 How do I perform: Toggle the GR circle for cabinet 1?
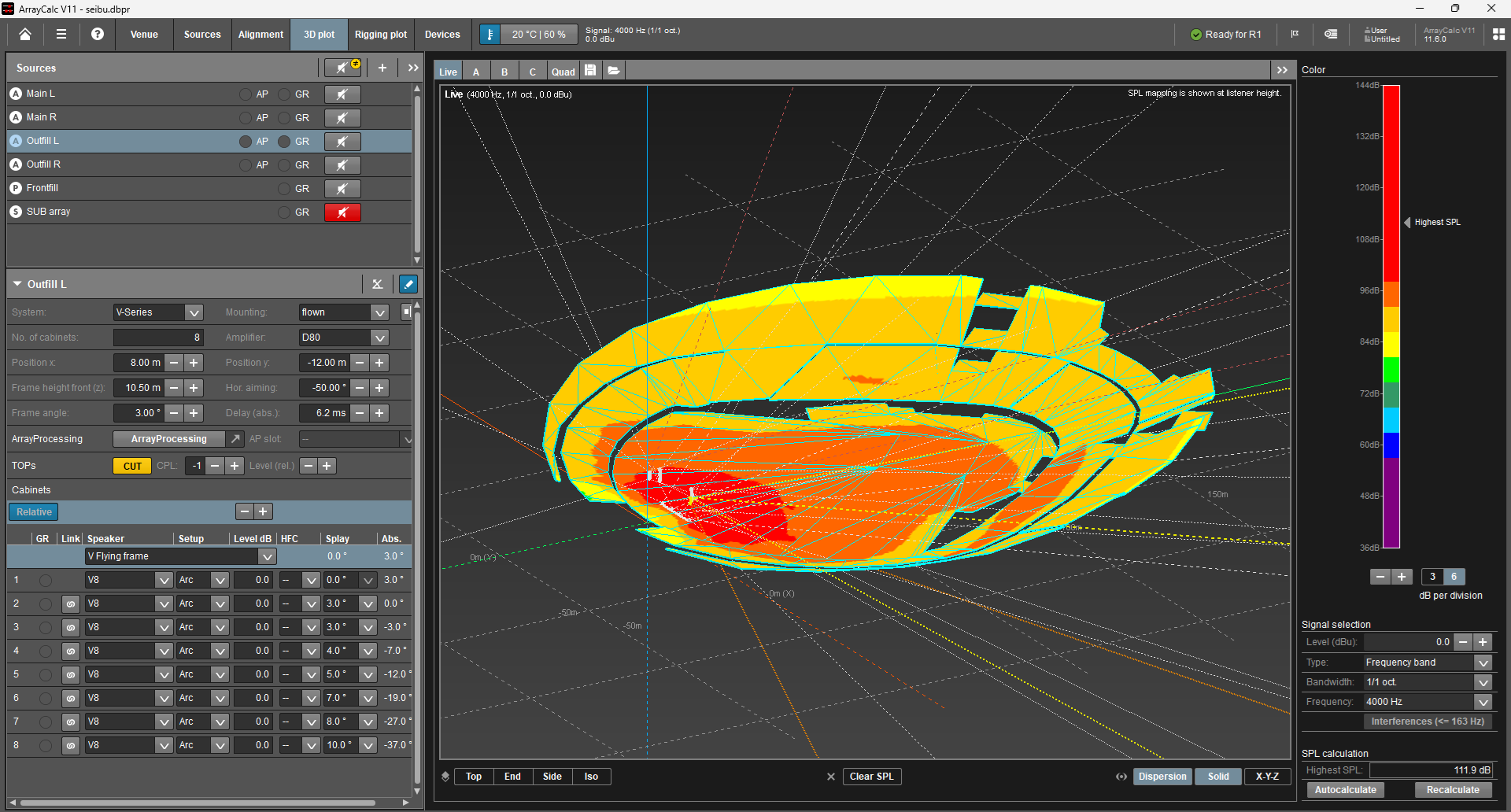tap(46, 581)
